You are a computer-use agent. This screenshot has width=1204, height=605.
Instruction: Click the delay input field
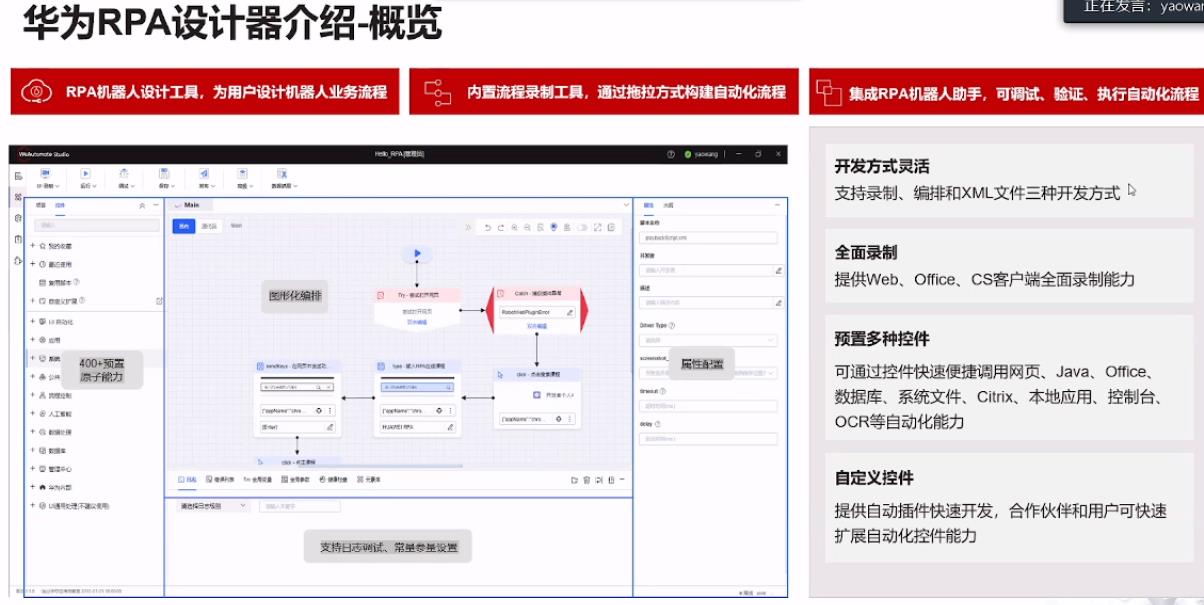708,439
